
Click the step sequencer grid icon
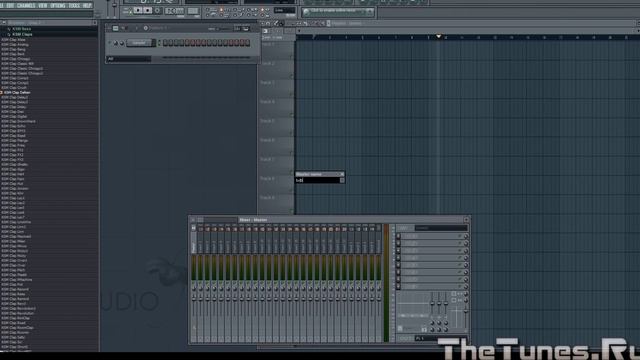(x=116, y=28)
